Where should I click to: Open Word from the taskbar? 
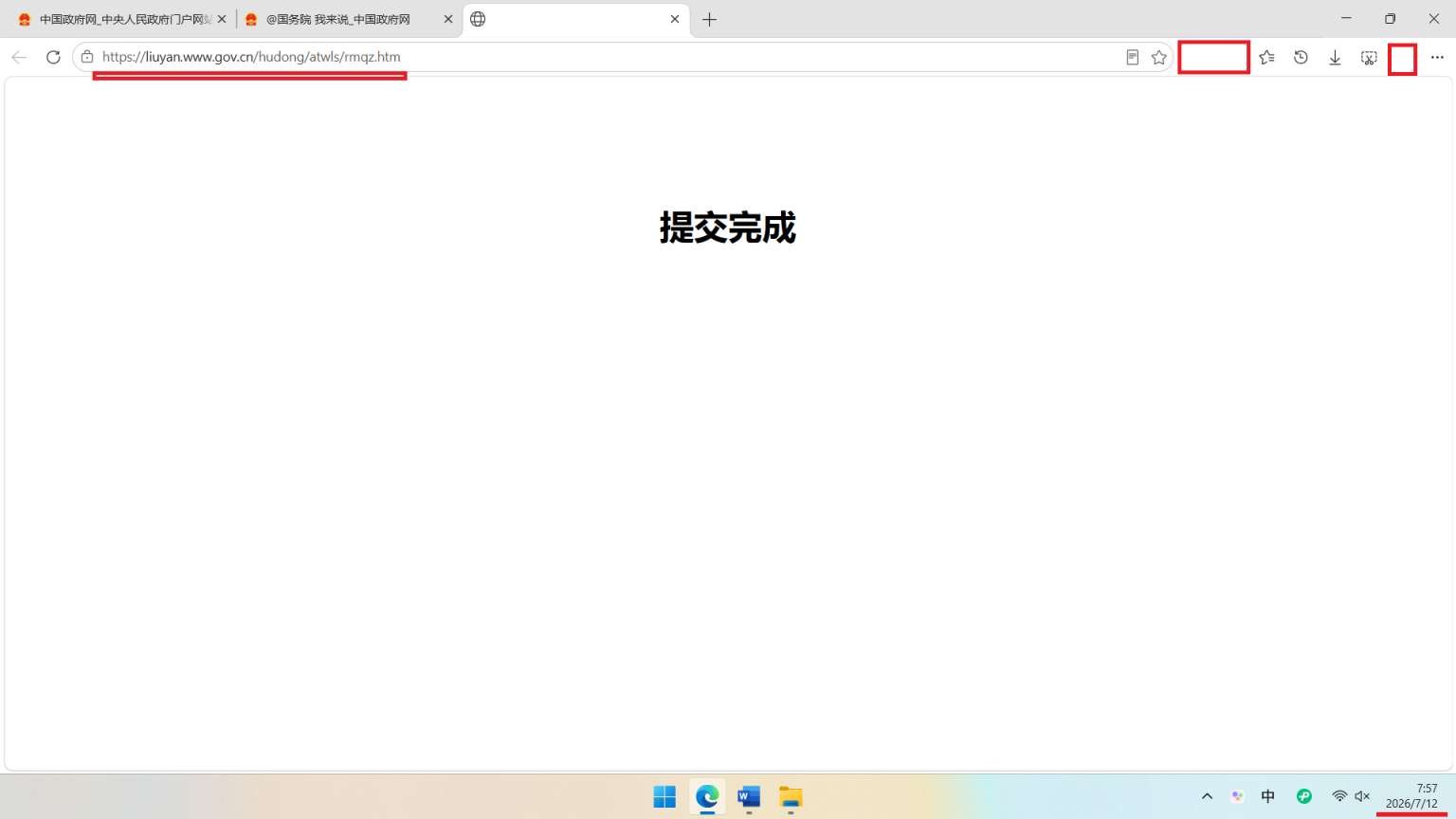pyautogui.click(x=749, y=797)
